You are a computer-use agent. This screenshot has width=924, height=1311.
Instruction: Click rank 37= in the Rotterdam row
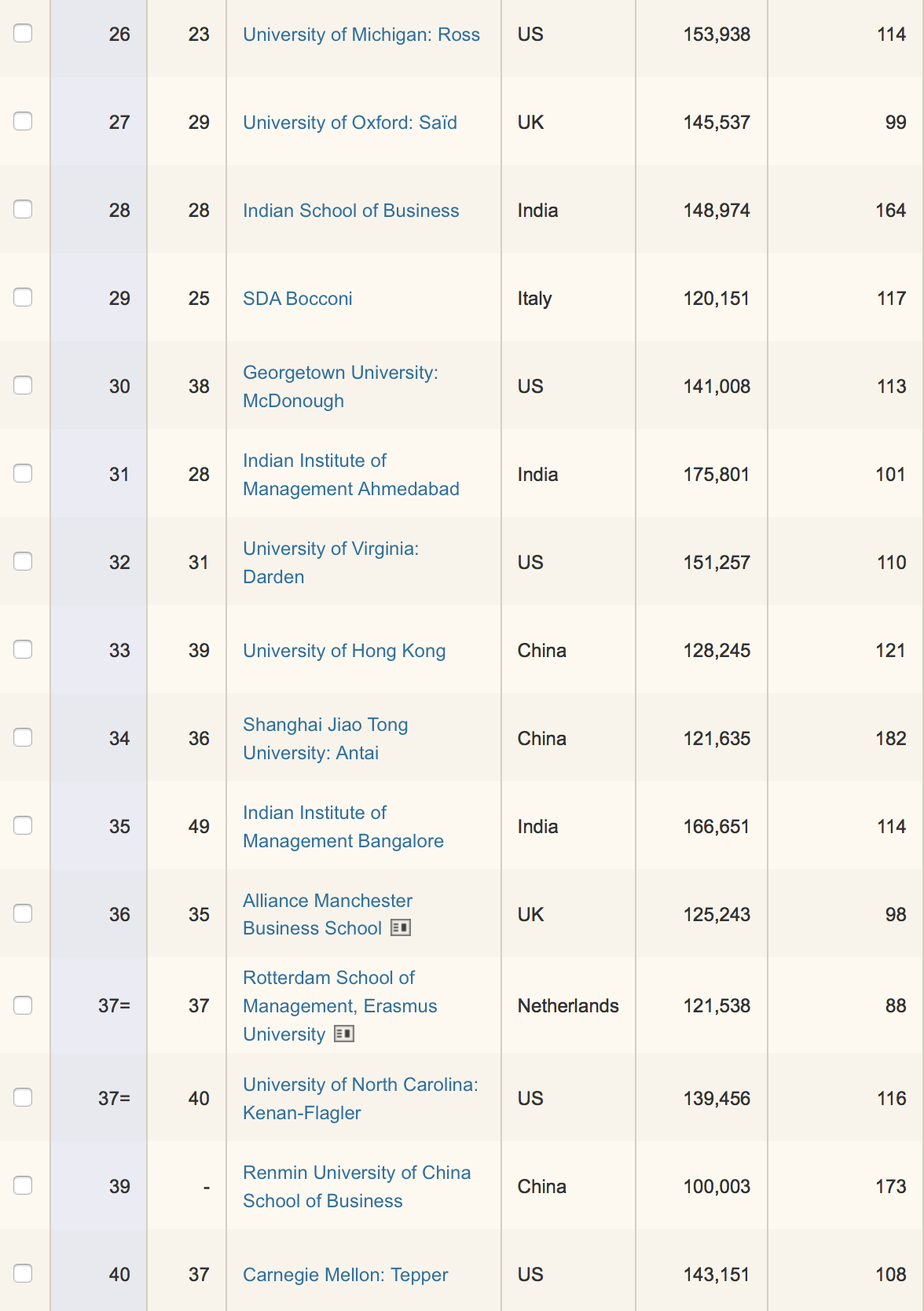(x=115, y=1006)
